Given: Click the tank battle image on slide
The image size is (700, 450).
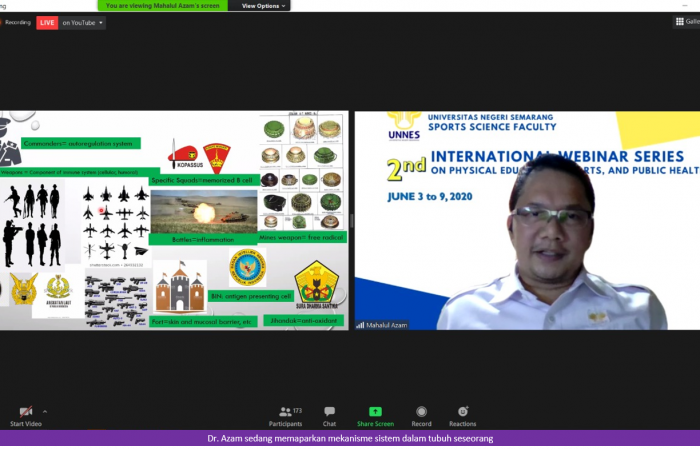Looking at the screenshot, I should 203,213.
